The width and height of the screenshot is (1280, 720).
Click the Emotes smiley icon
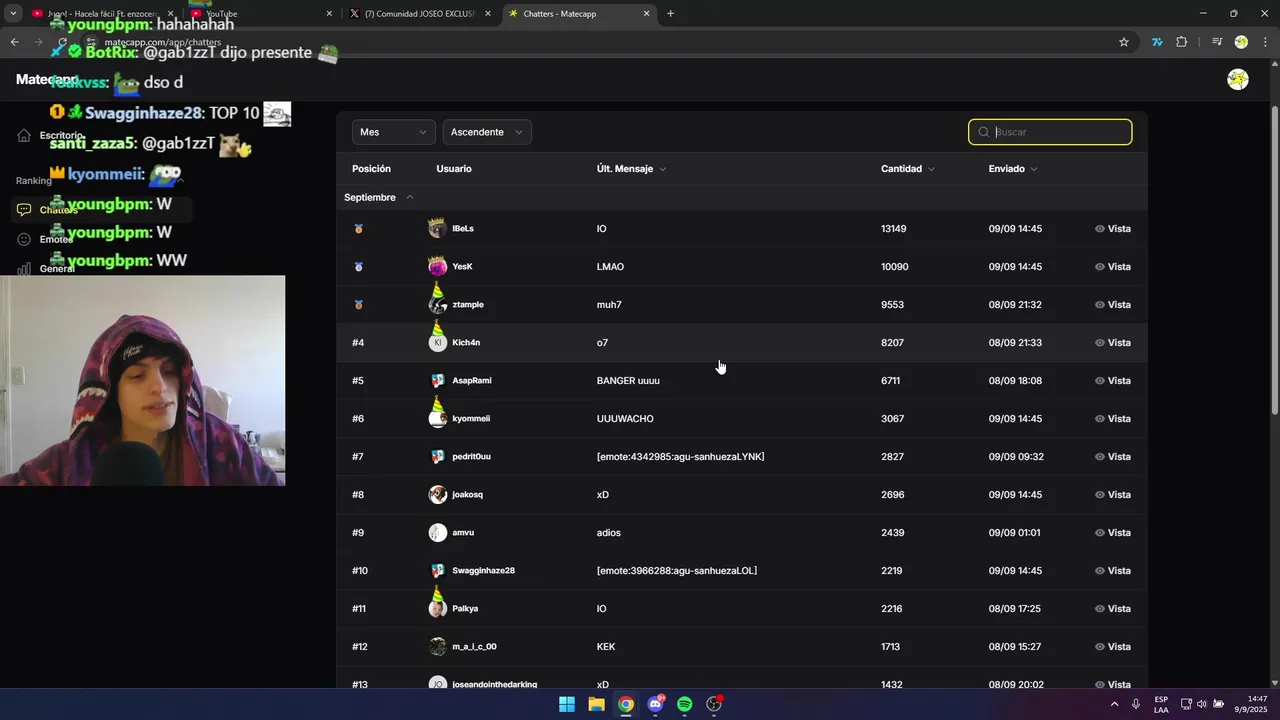[x=24, y=240]
